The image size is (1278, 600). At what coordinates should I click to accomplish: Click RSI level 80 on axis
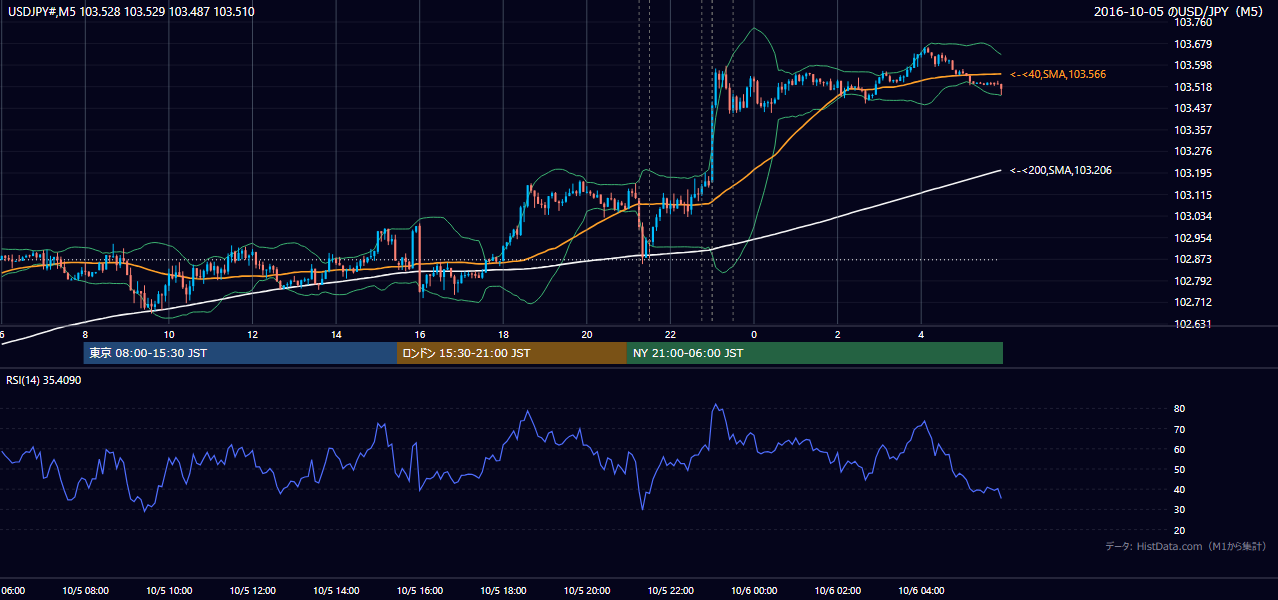click(1180, 409)
